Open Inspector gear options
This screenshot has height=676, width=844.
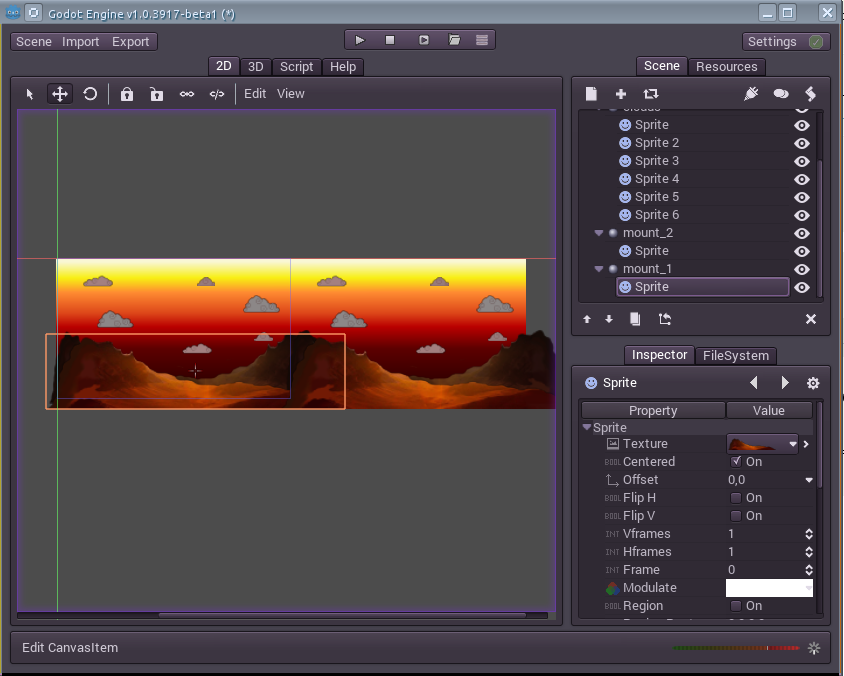[813, 383]
